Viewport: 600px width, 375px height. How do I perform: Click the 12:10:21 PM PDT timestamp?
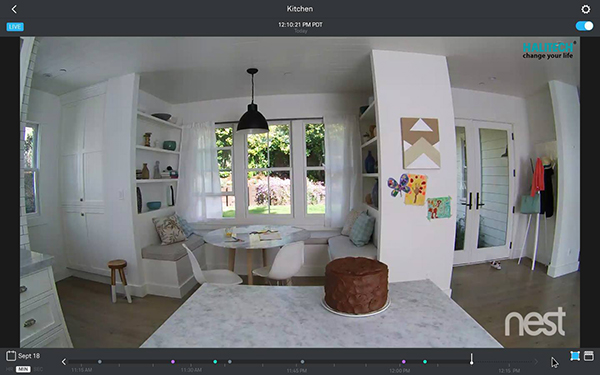300,24
